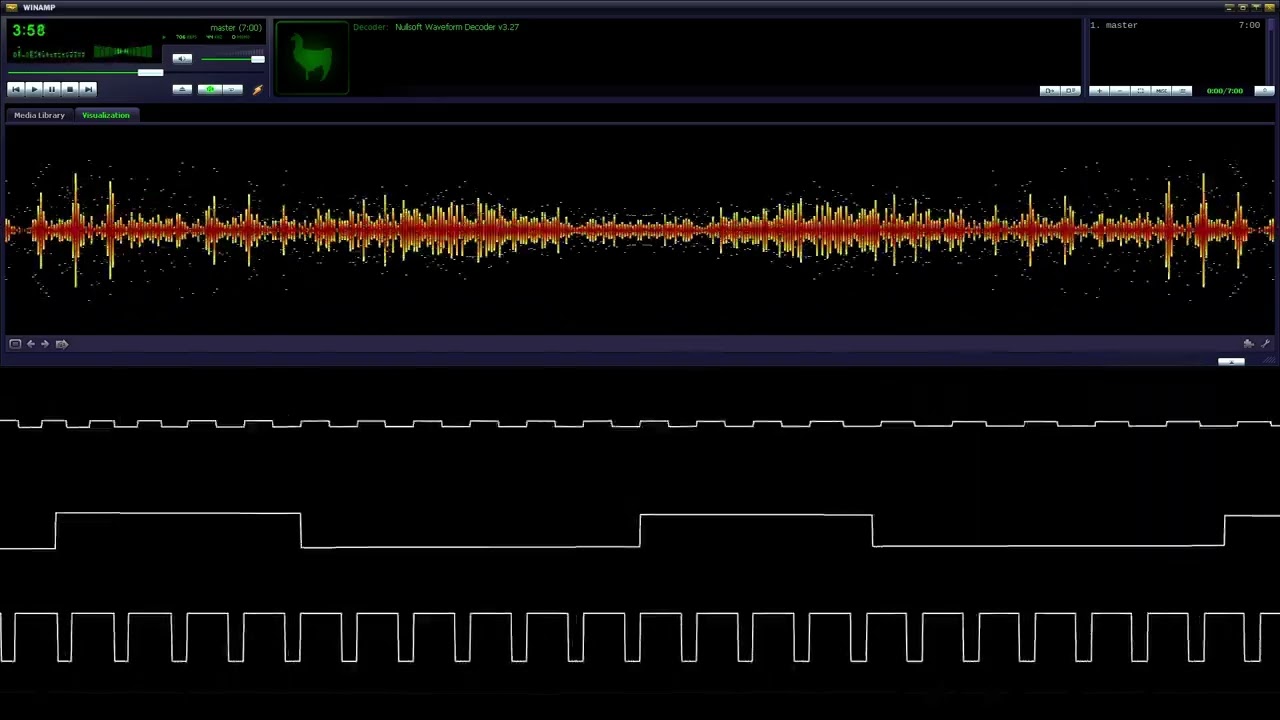Click the volume slider handle
This screenshot has height=720, width=1280.
pos(257,59)
